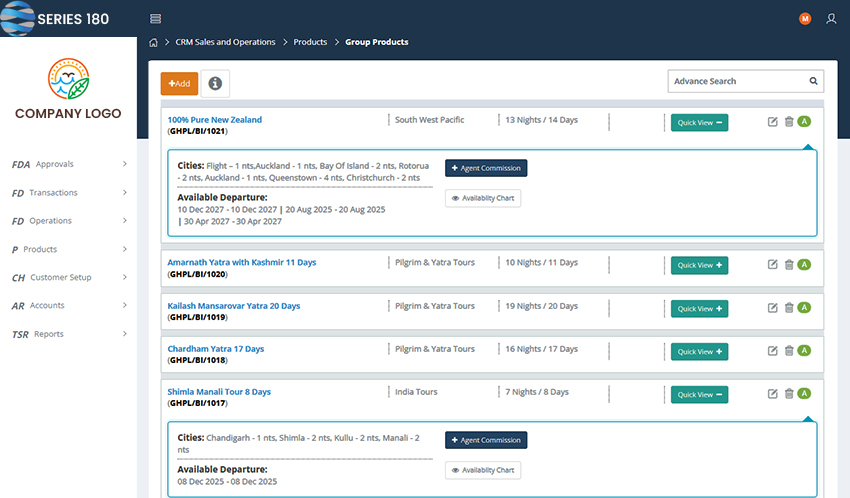Expand Quick View for Chardham Yatra
850x498 pixels.
pyautogui.click(x=699, y=352)
